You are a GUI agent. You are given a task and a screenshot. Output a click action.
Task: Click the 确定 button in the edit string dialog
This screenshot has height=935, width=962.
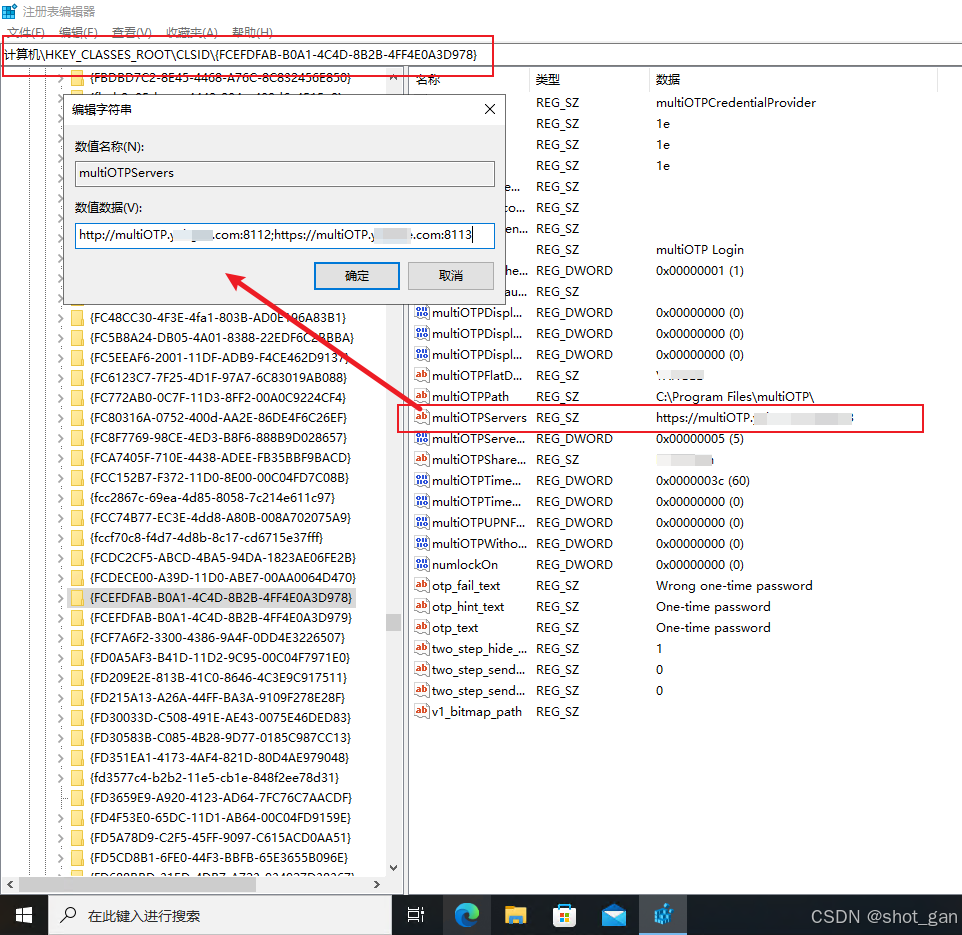click(356, 276)
